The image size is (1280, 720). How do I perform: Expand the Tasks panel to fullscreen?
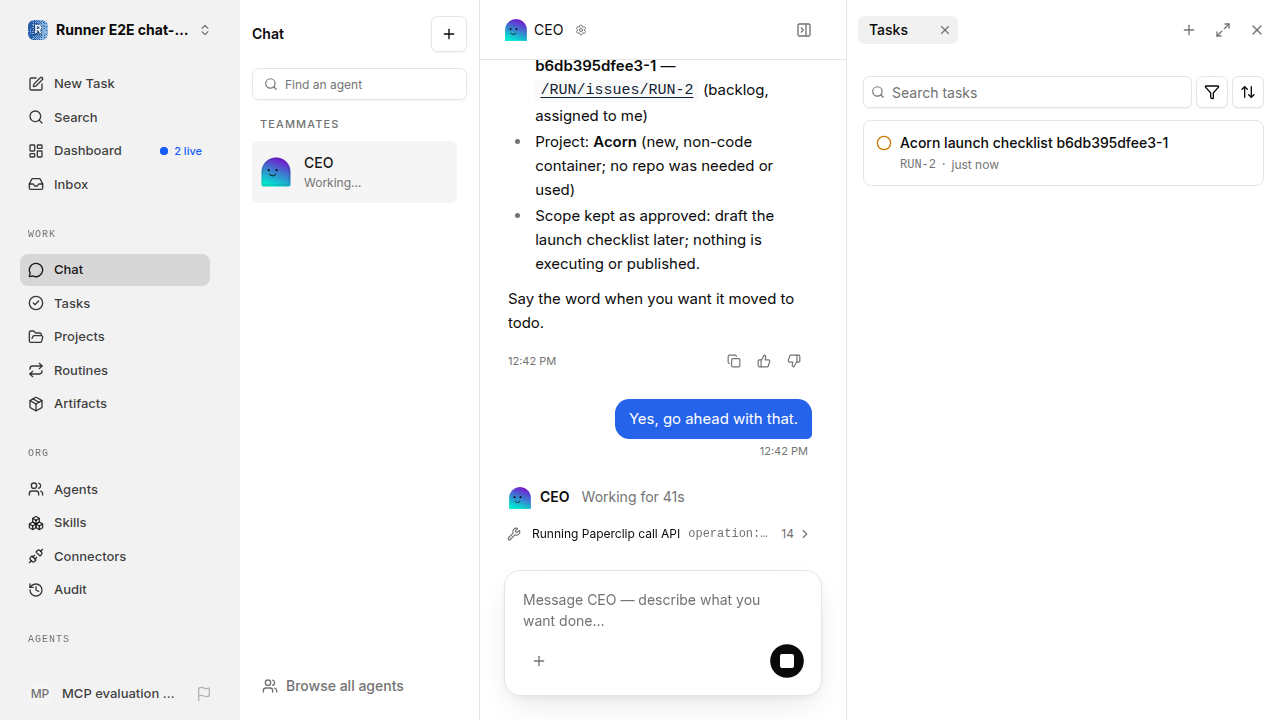[1223, 30]
